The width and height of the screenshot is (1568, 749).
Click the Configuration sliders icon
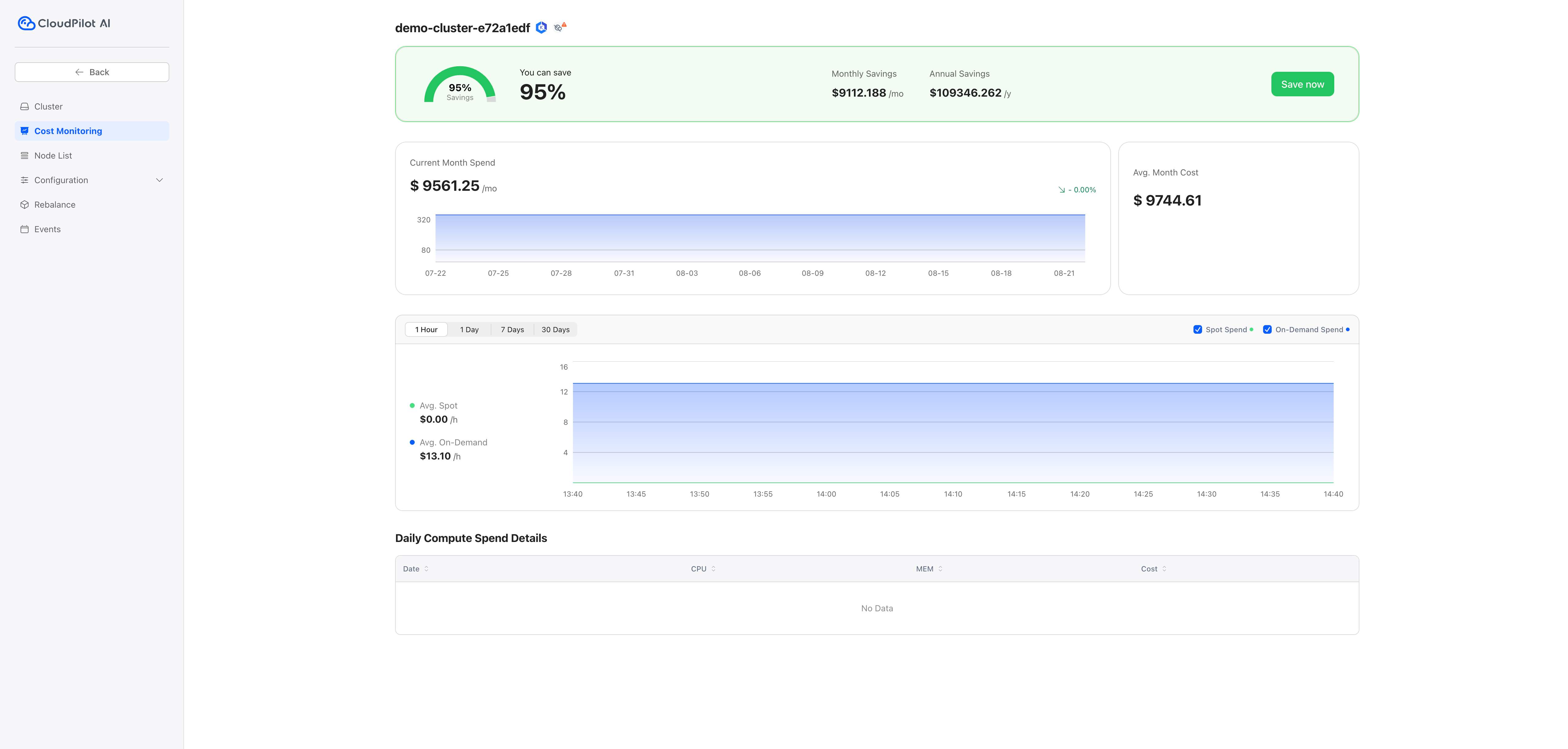click(x=24, y=179)
